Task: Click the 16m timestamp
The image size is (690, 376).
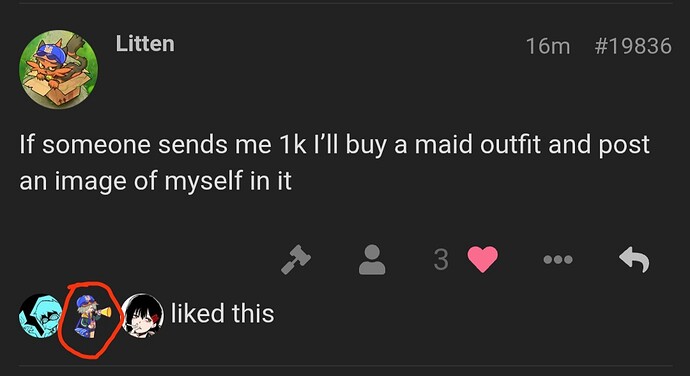Action: (x=548, y=46)
